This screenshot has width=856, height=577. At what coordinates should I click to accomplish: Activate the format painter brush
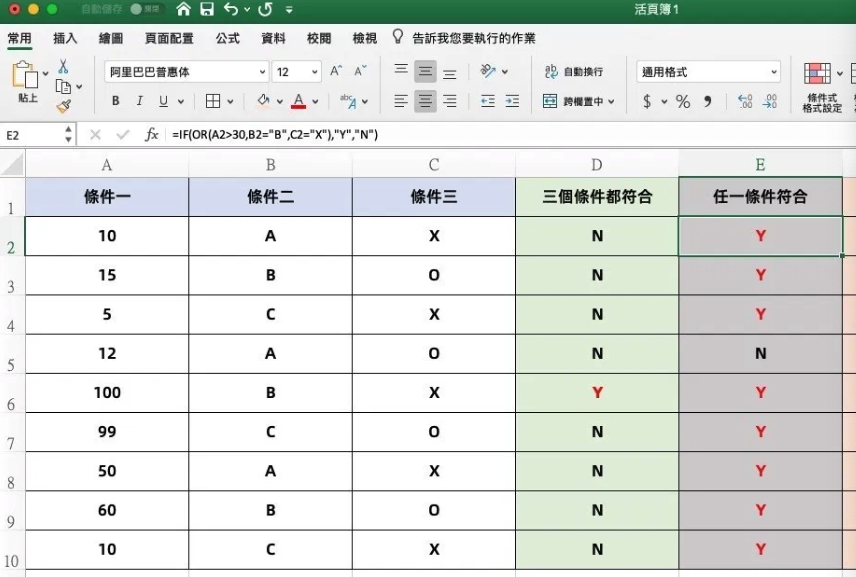[63, 105]
